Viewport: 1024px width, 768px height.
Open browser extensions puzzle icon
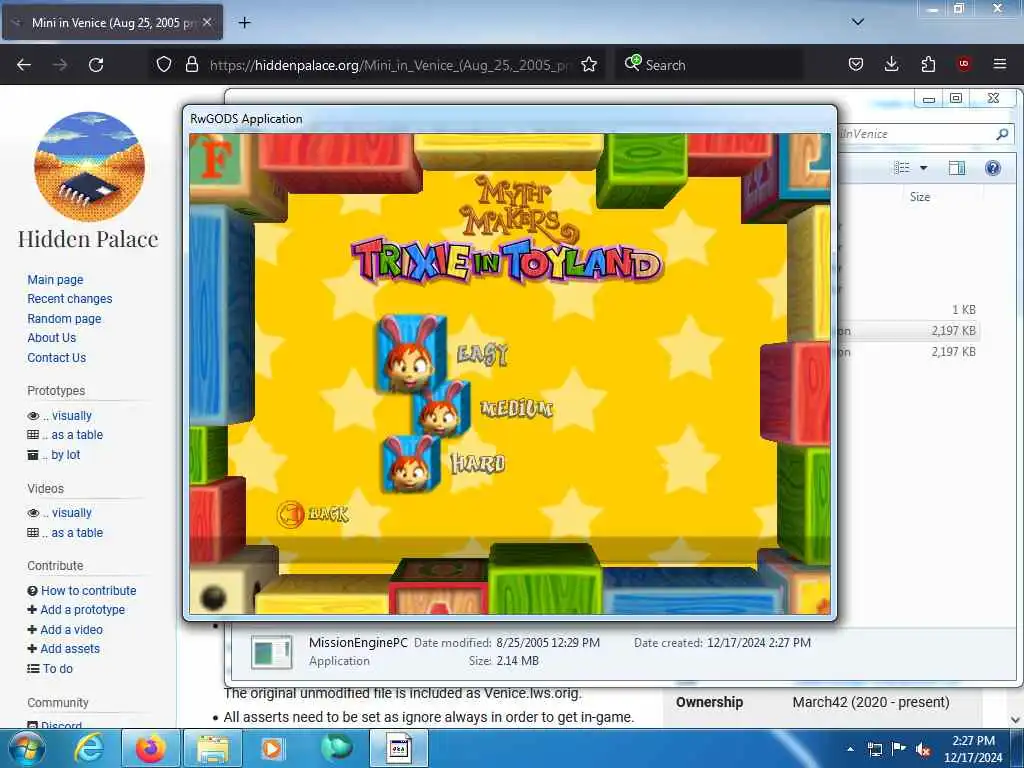tap(928, 65)
